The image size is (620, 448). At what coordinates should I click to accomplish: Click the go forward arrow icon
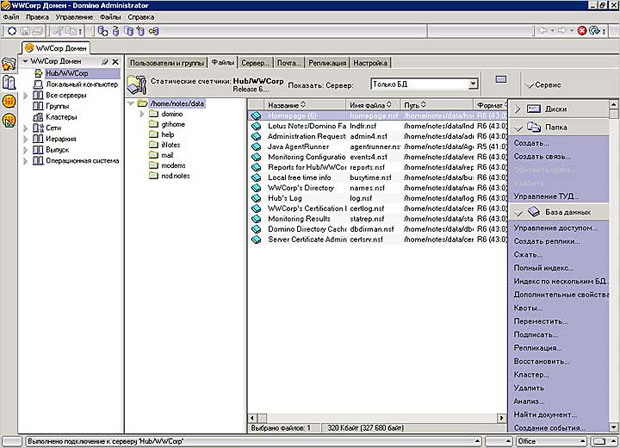561,30
